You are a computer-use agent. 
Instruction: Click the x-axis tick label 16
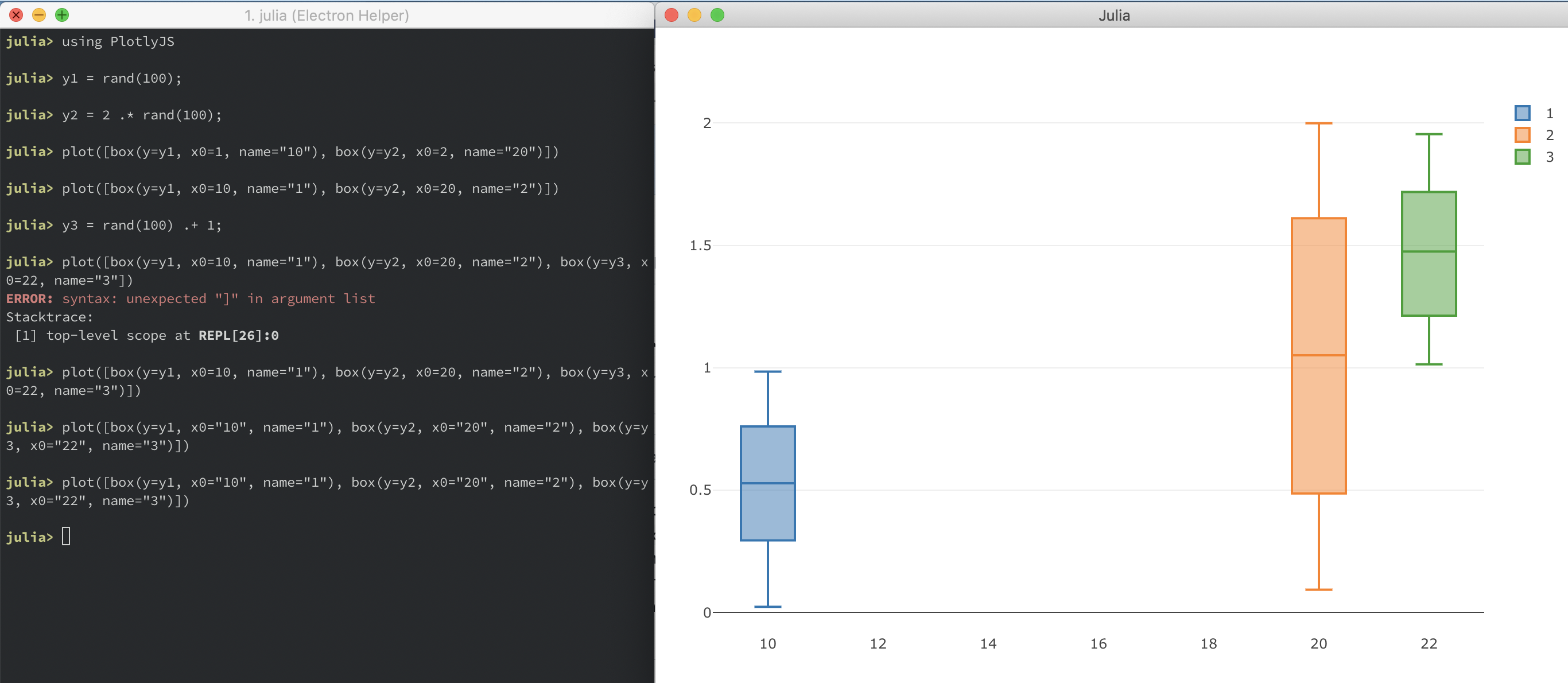click(x=1098, y=643)
